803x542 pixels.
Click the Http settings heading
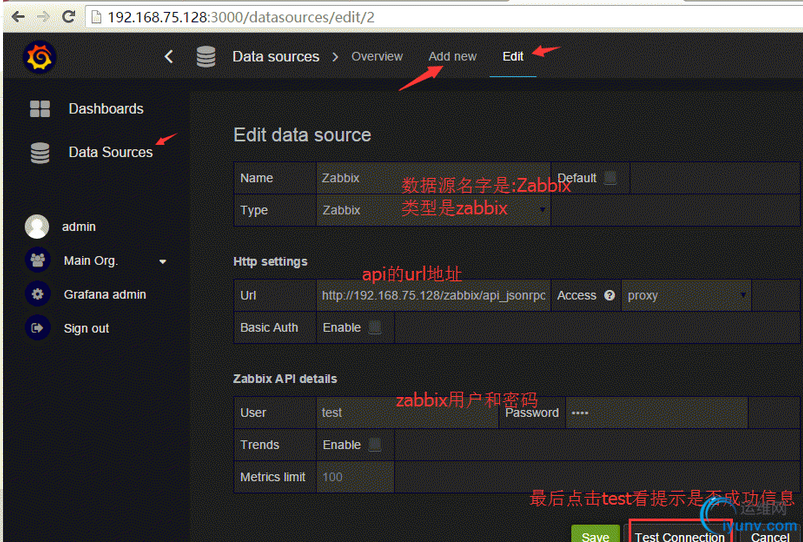[270, 261]
